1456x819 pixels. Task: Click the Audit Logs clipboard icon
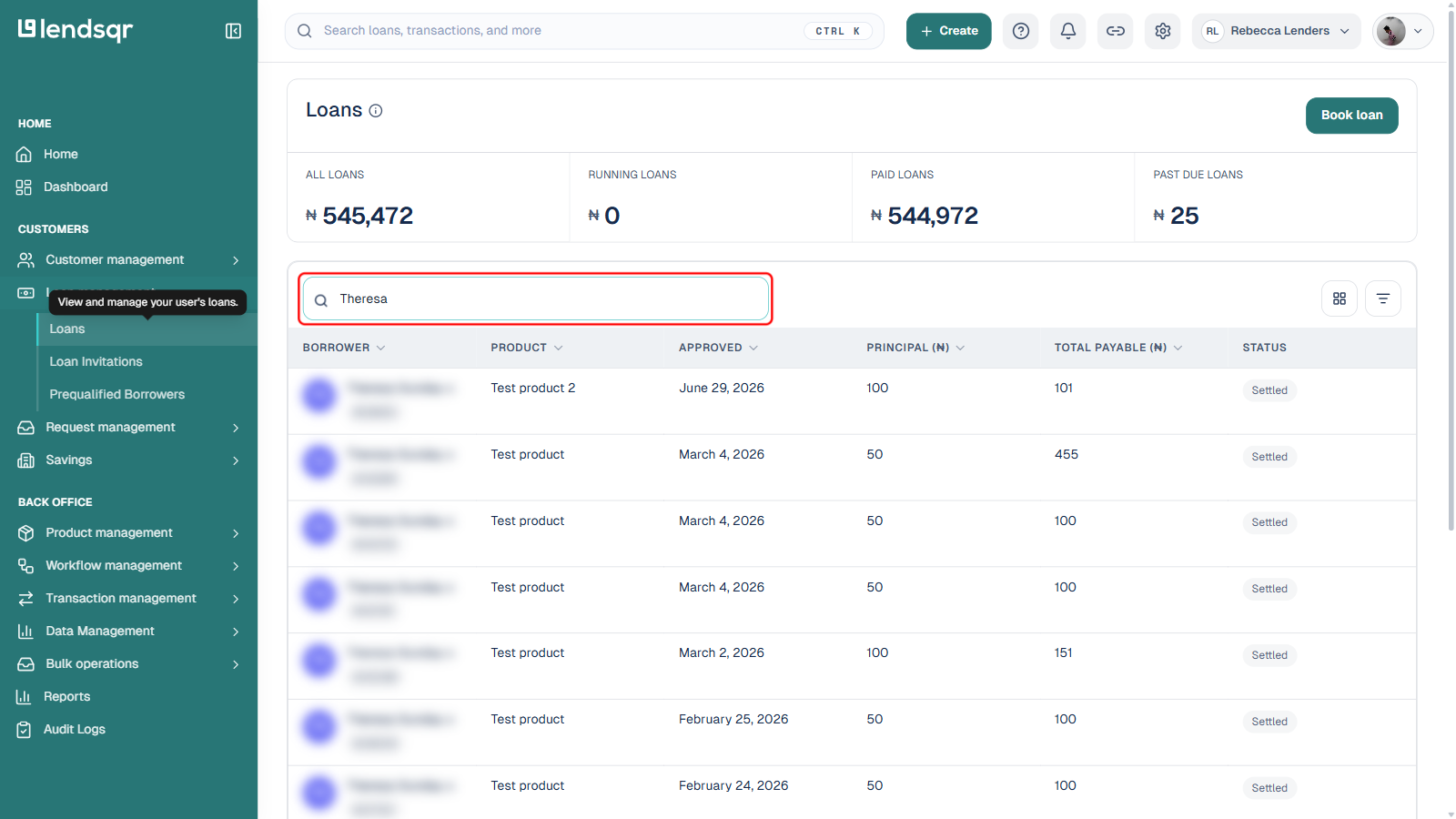[x=25, y=730]
